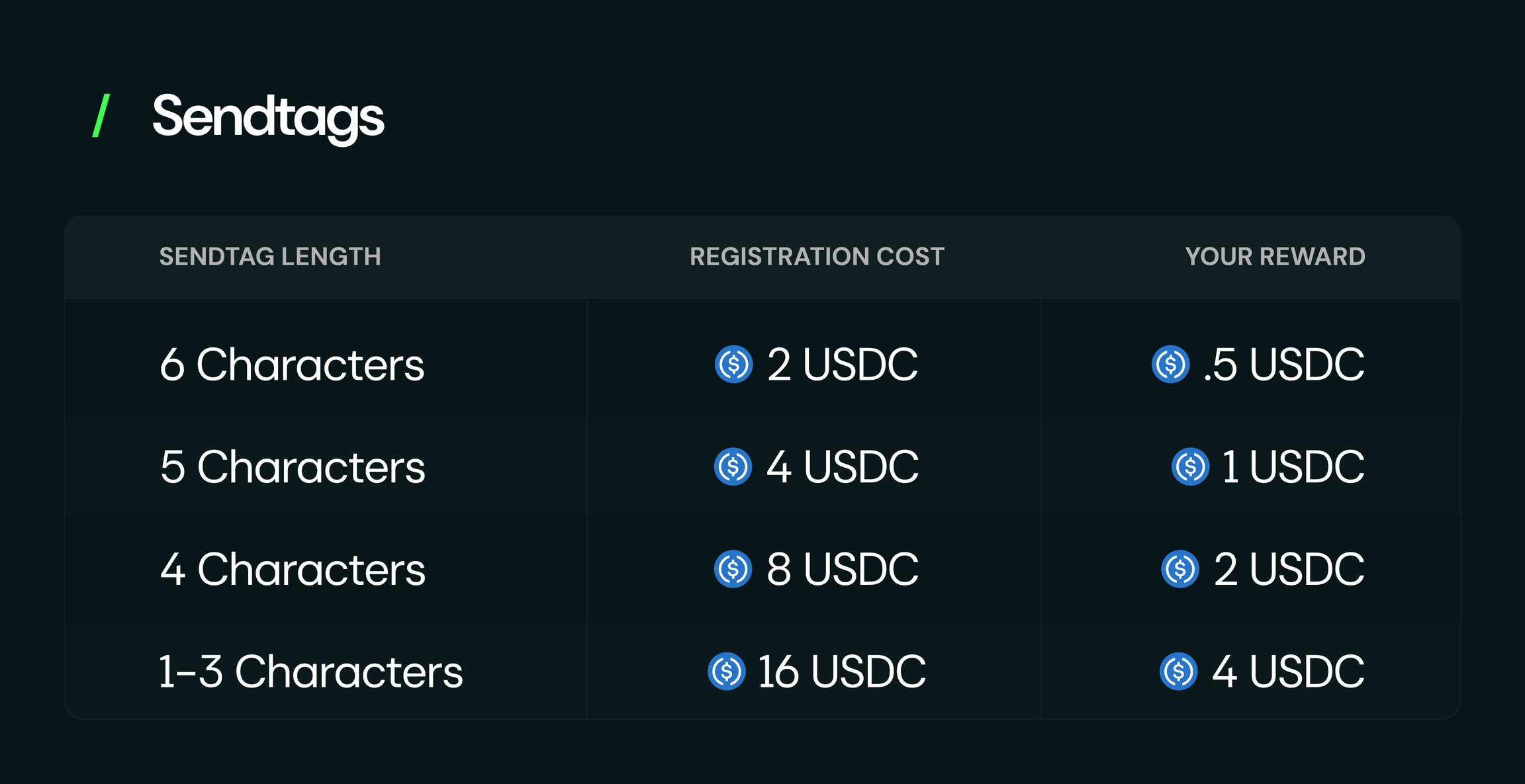
Task: Click the .5 USDC reward text
Action: pyautogui.click(x=1283, y=365)
